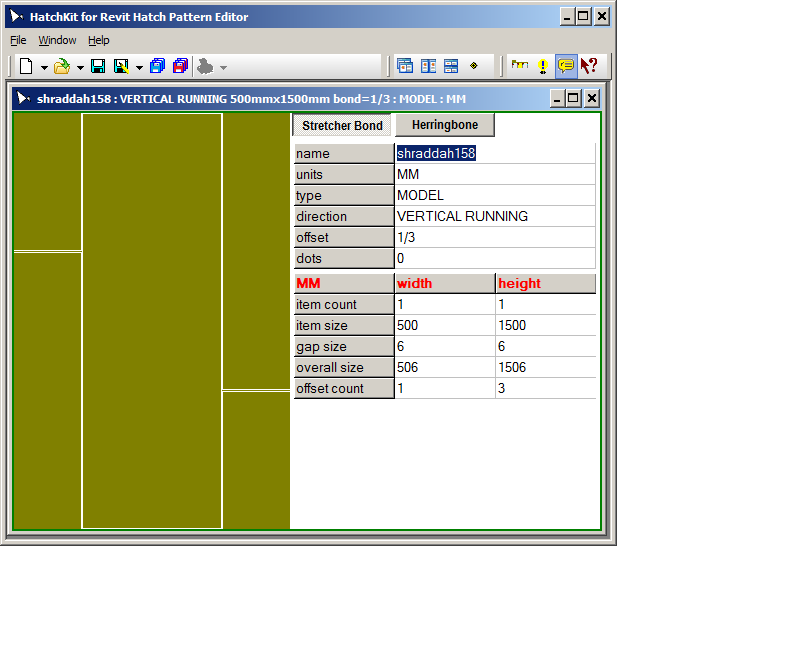Image resolution: width=806 pixels, height=667 pixels.
Task: Tile windows horizontally with toolbar icon
Action: pos(451,66)
